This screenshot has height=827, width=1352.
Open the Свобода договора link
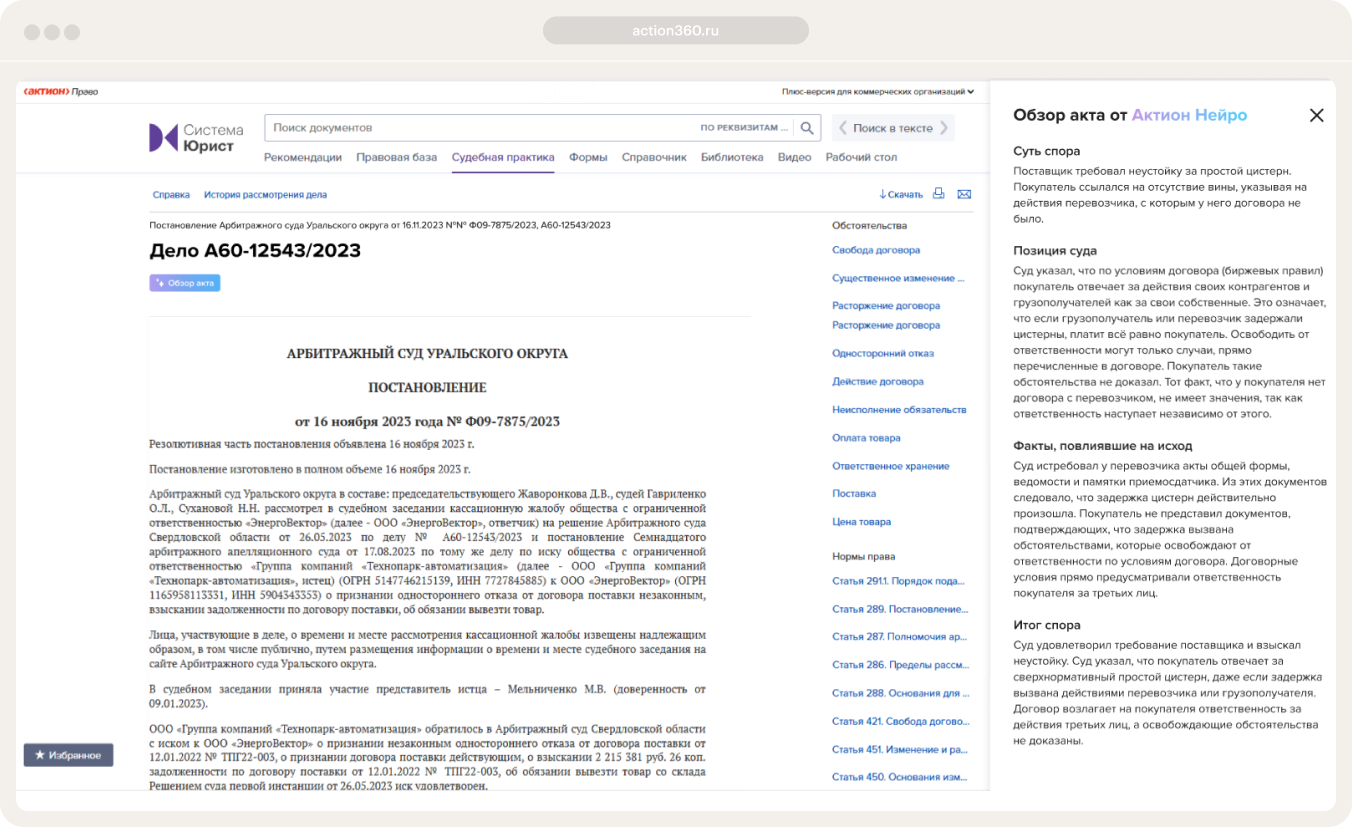pyautogui.click(x=876, y=250)
